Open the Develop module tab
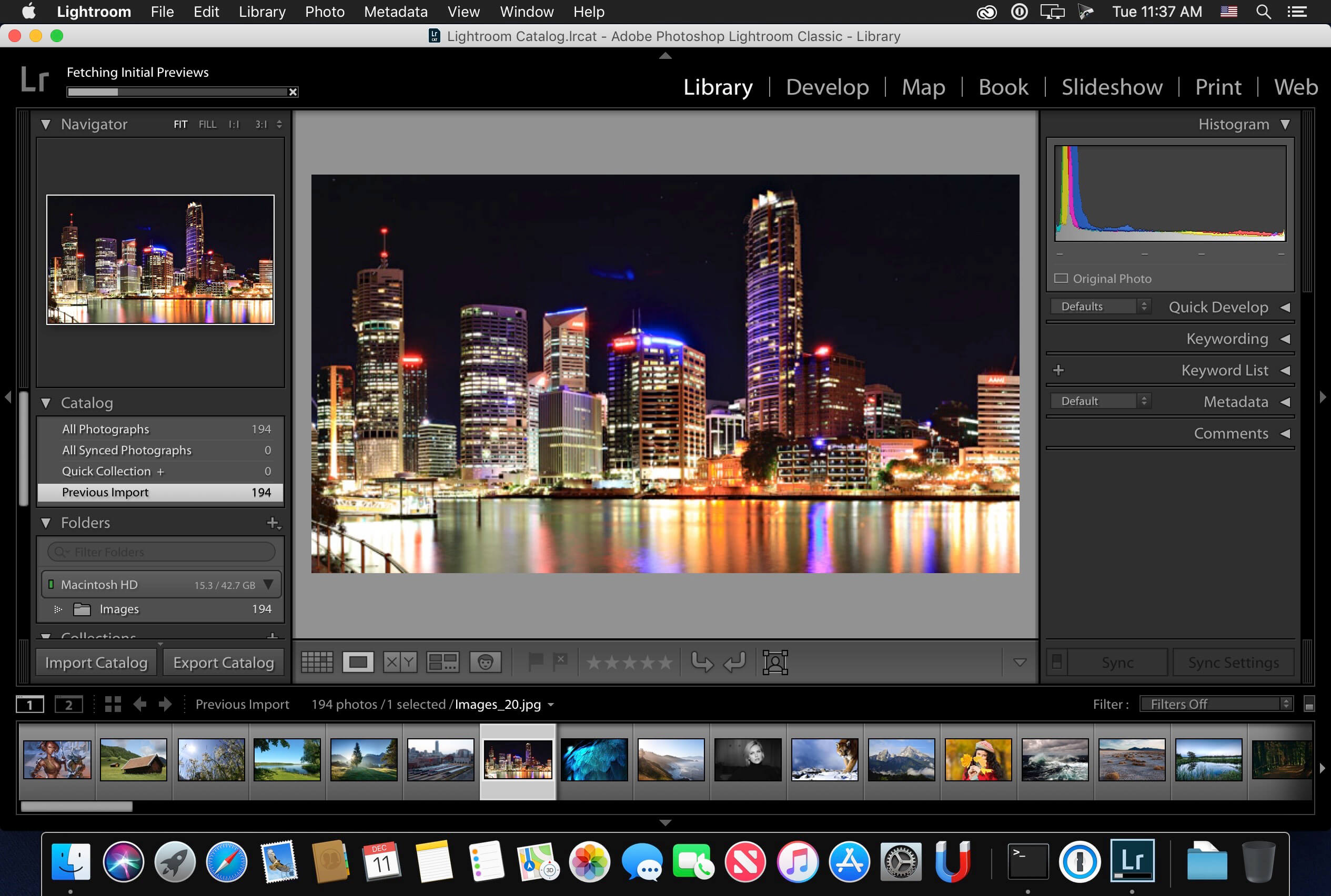The width and height of the screenshot is (1331, 896). click(826, 86)
